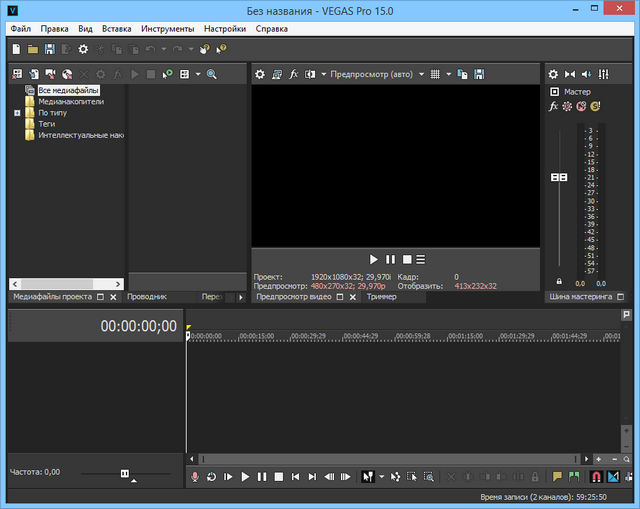Screen dimensions: 640x509
Task: Click the Record microphone button in transport bar
Action: (196, 477)
